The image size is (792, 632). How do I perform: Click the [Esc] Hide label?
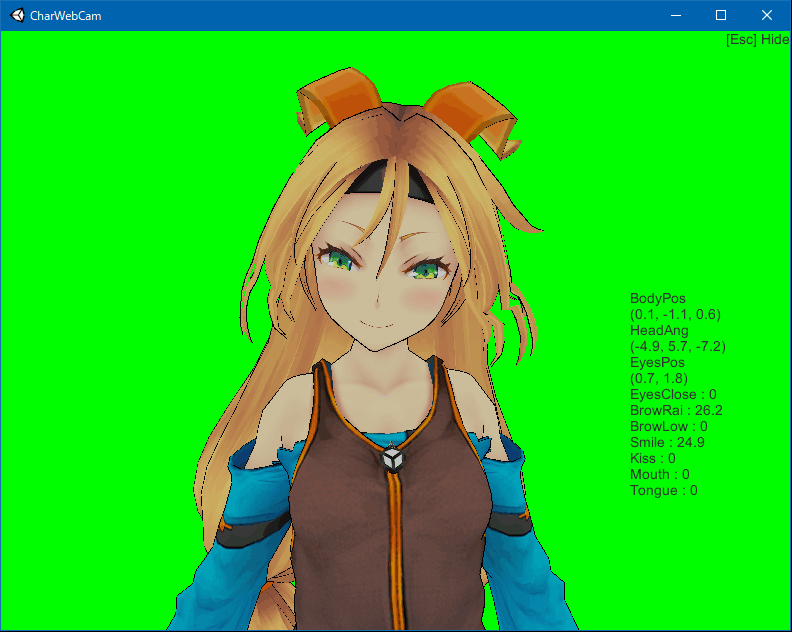click(758, 39)
